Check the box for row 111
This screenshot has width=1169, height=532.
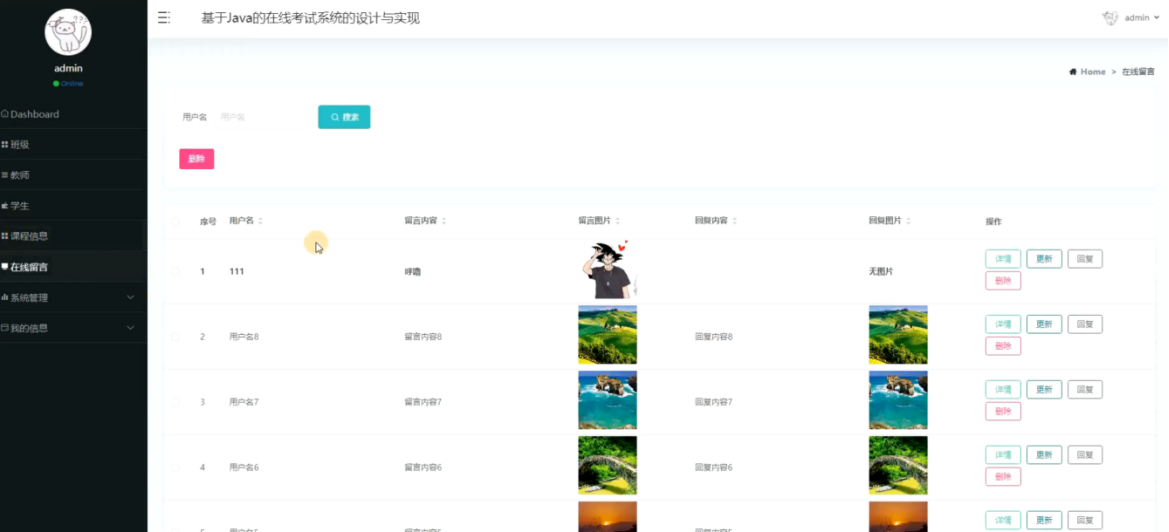tap(175, 271)
